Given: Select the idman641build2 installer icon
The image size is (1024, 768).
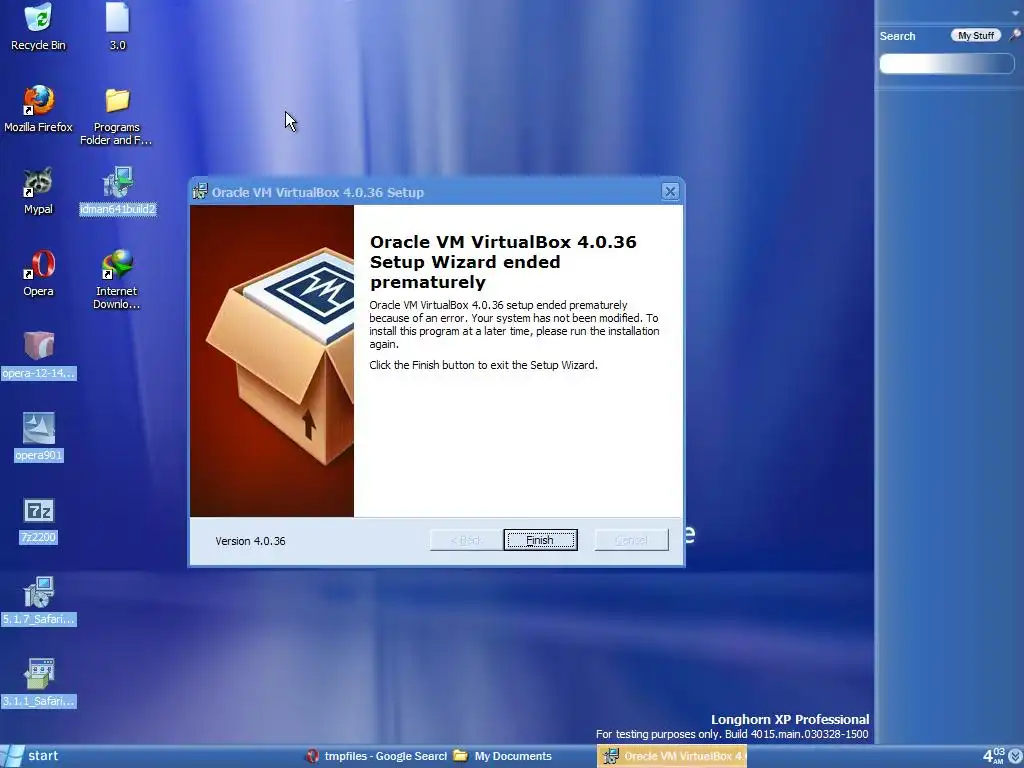Looking at the screenshot, I should (x=118, y=191).
